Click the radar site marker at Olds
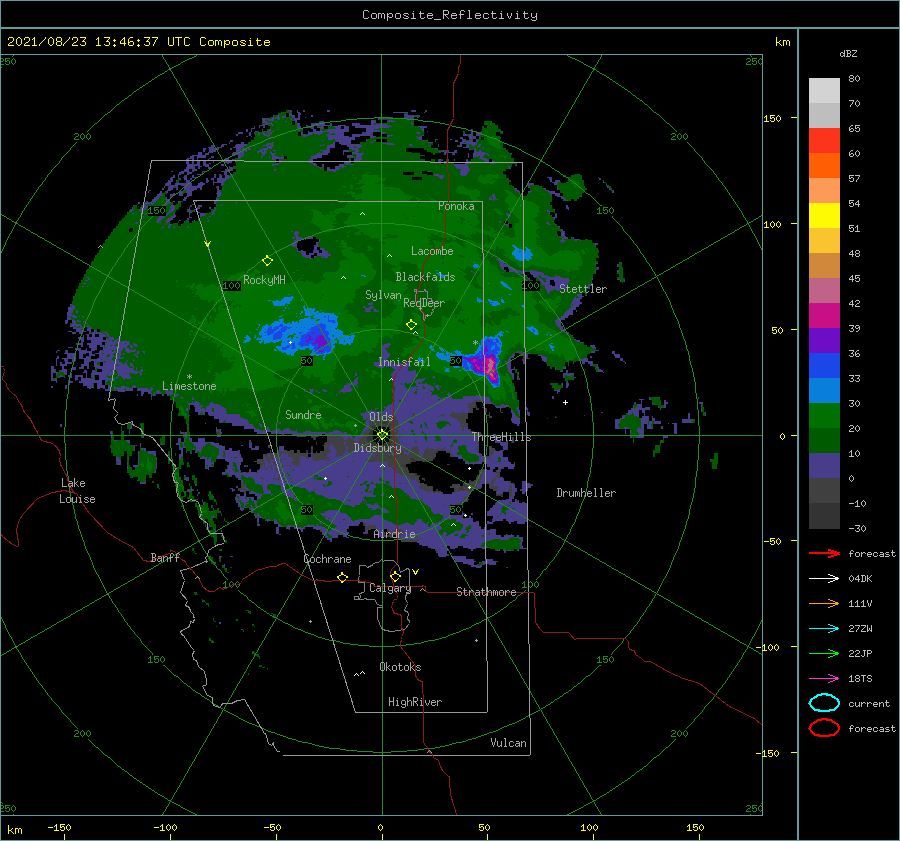Screen dimensions: 900x841 tap(382, 435)
